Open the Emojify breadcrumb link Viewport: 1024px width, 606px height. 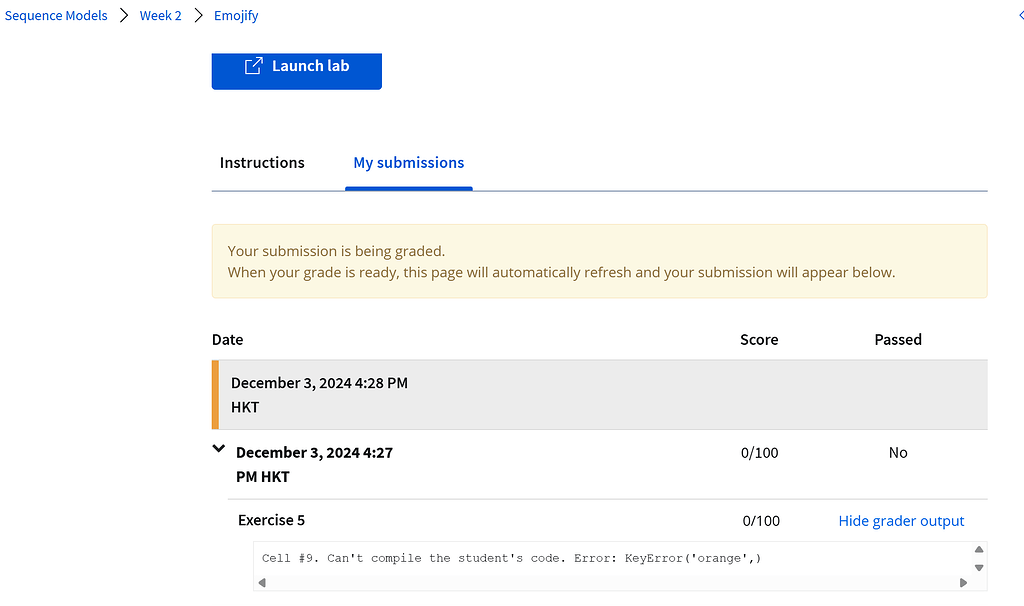[x=236, y=16]
